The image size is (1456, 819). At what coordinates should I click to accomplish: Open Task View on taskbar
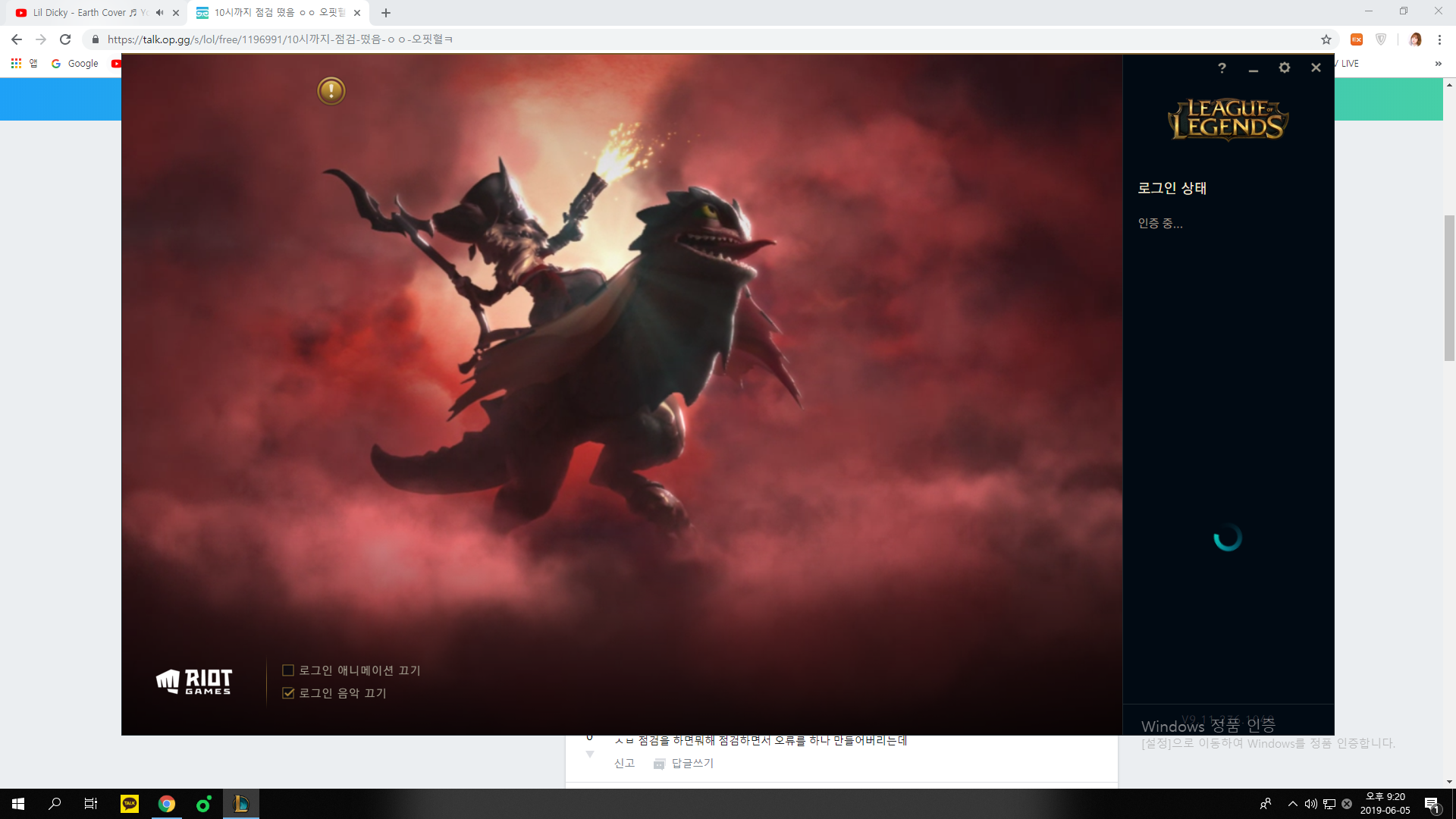pos(91,804)
